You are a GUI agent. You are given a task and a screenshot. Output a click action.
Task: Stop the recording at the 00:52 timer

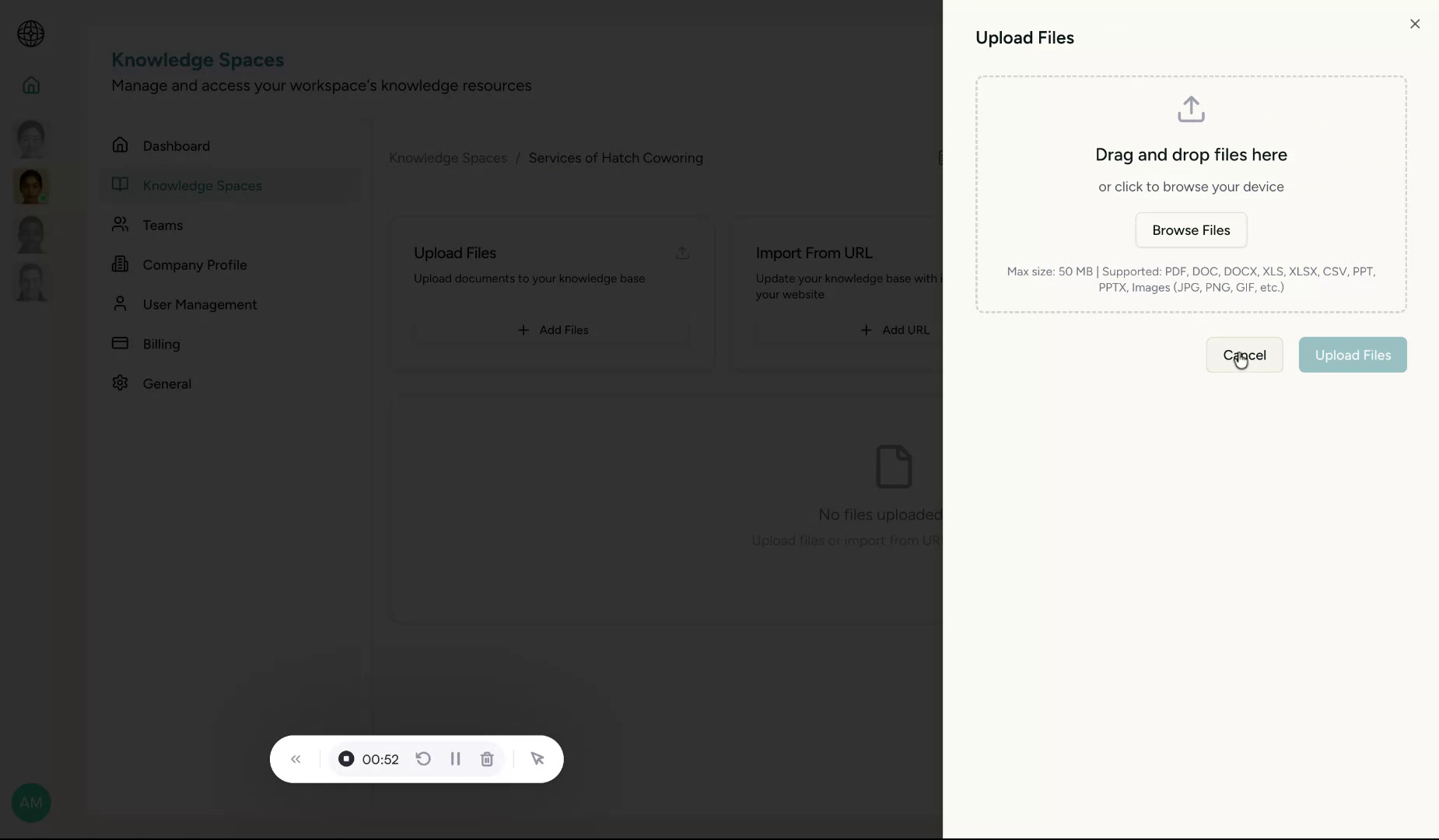[x=347, y=759]
